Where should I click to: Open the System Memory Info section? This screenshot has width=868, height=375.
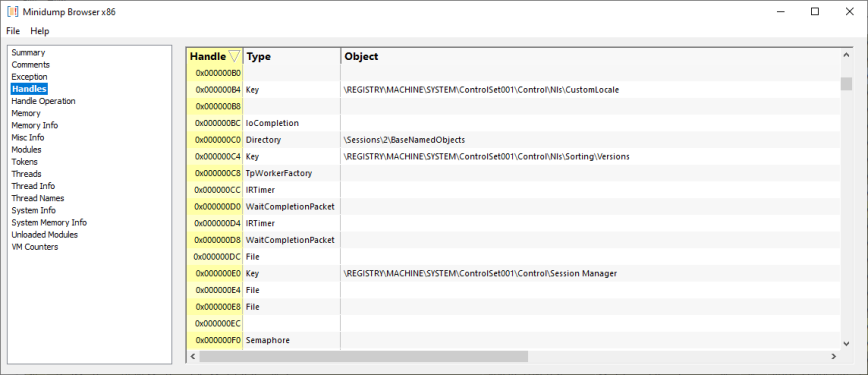pyautogui.click(x=49, y=223)
